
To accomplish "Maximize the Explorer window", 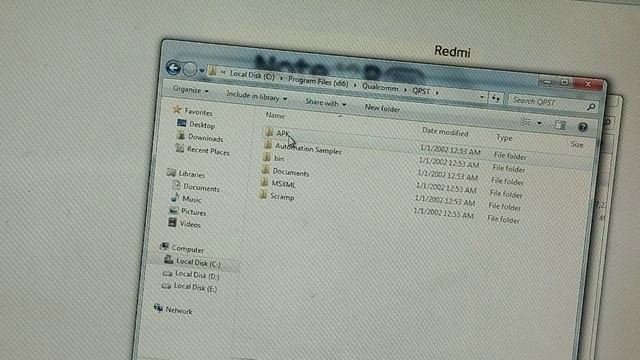I will coord(564,82).
